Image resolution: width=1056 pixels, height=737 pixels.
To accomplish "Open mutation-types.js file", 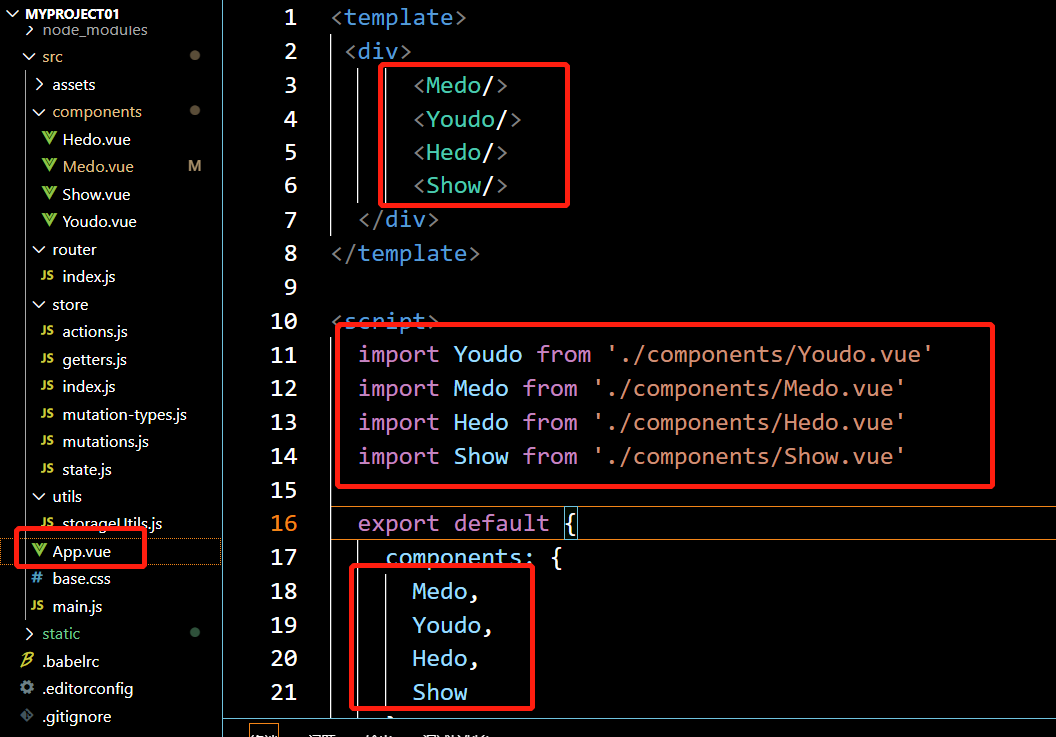I will tap(125, 415).
